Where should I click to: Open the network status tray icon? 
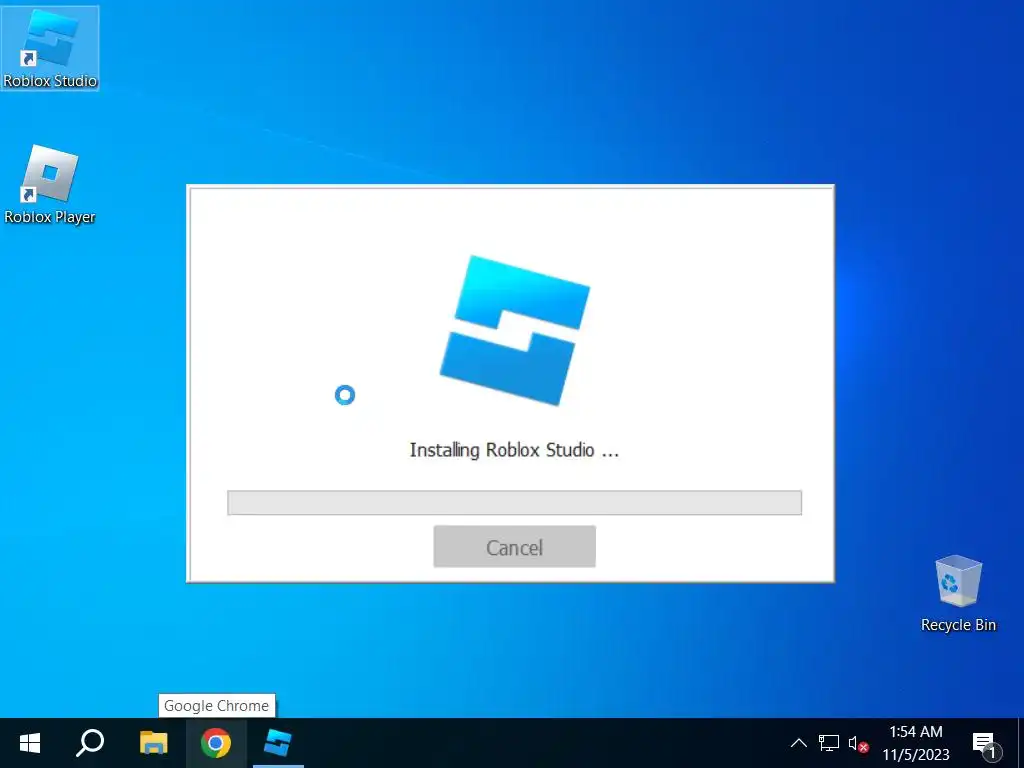pyautogui.click(x=829, y=743)
